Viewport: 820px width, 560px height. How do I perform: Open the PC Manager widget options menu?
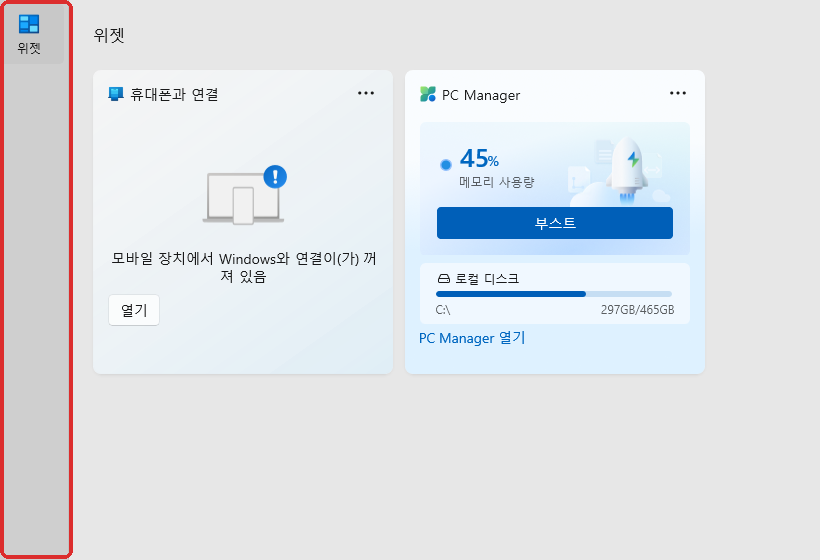[678, 93]
